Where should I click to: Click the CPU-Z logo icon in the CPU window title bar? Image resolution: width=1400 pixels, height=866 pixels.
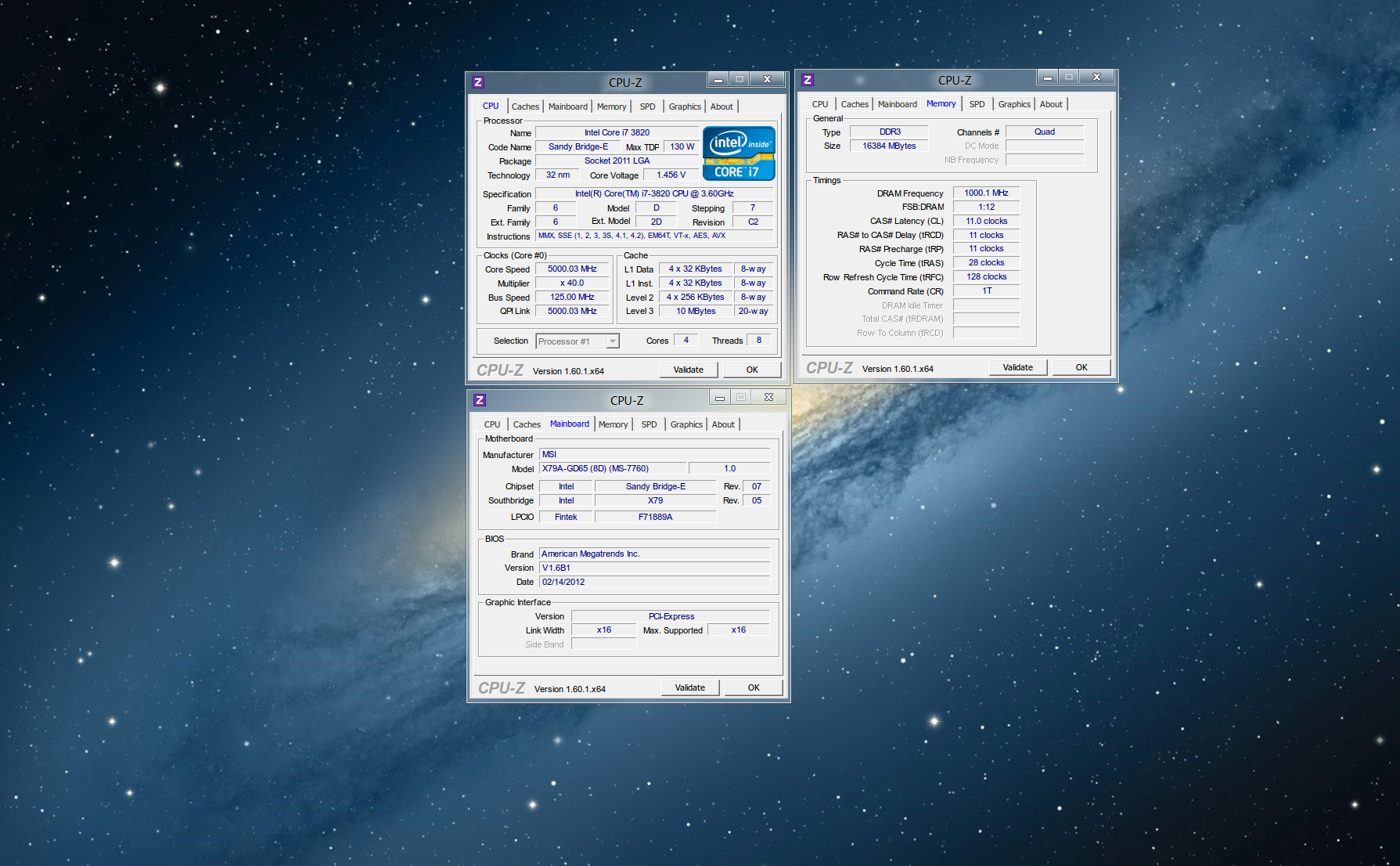[x=478, y=82]
